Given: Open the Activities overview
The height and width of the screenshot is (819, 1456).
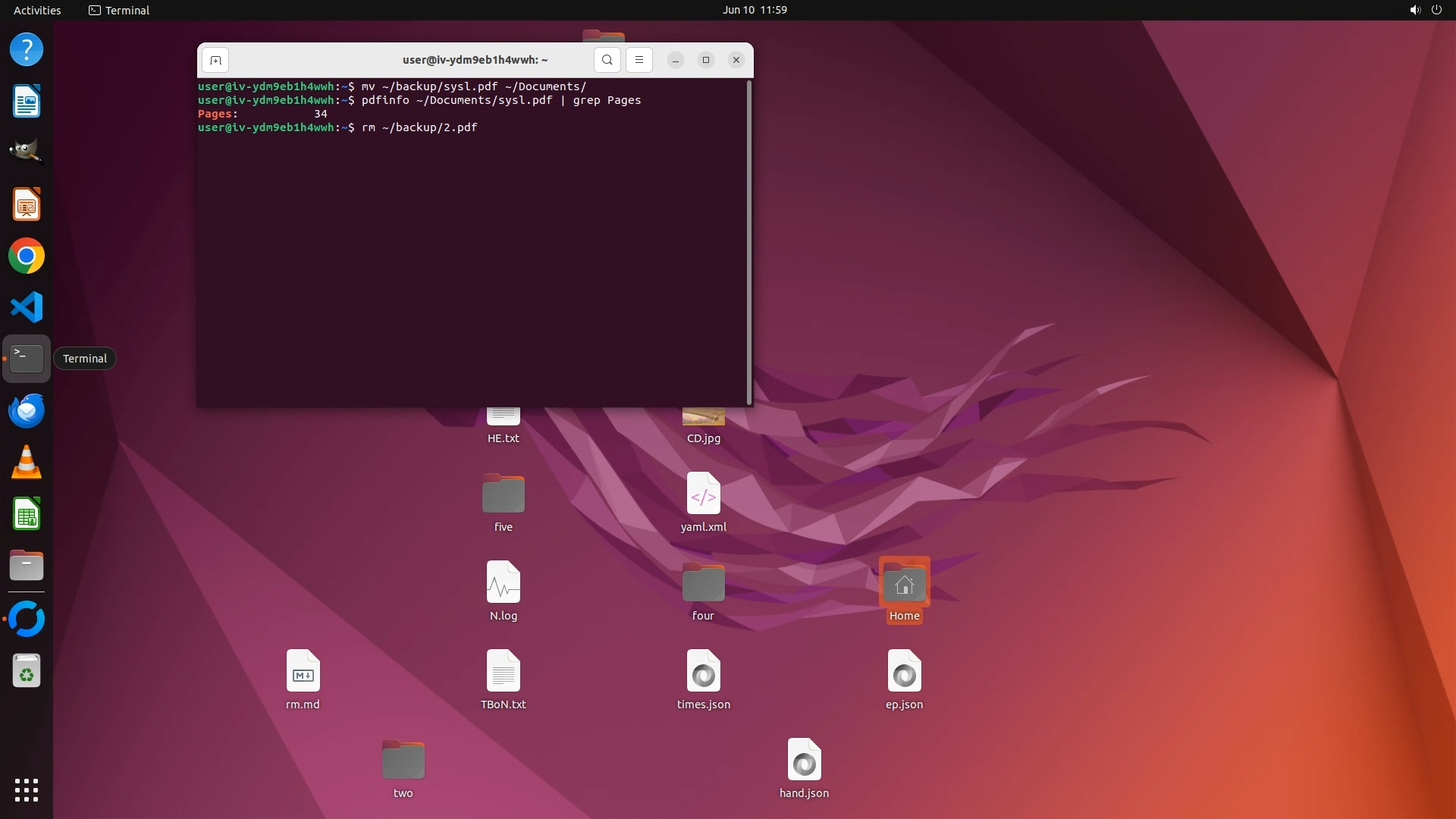Looking at the screenshot, I should pos(37,10).
